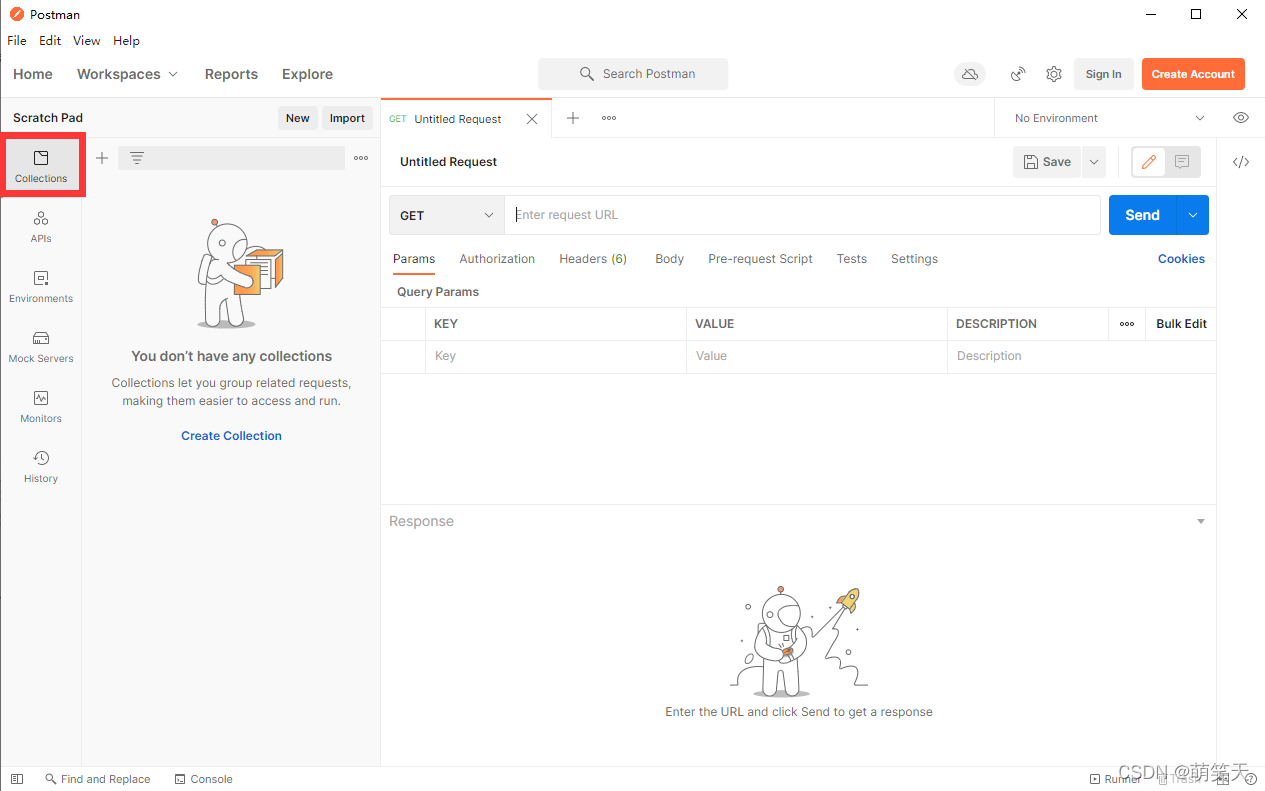
Task: Click the Description cell in query params
Action: [1081, 356]
